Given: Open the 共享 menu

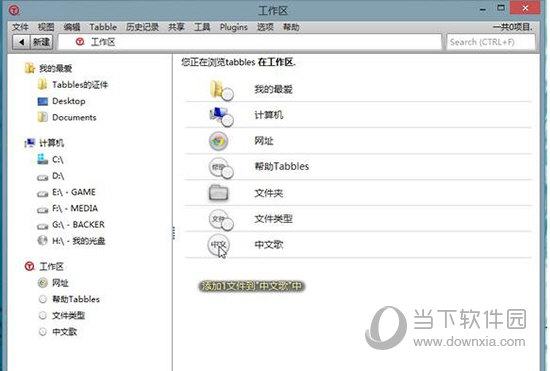Looking at the screenshot, I should click(176, 27).
